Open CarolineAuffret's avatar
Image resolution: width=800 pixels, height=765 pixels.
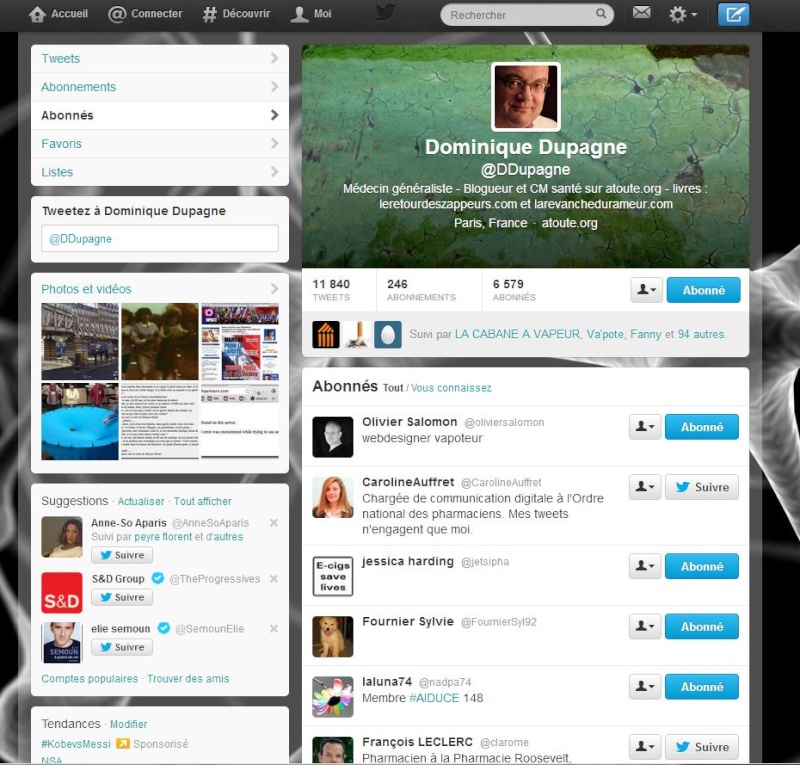[x=333, y=497]
